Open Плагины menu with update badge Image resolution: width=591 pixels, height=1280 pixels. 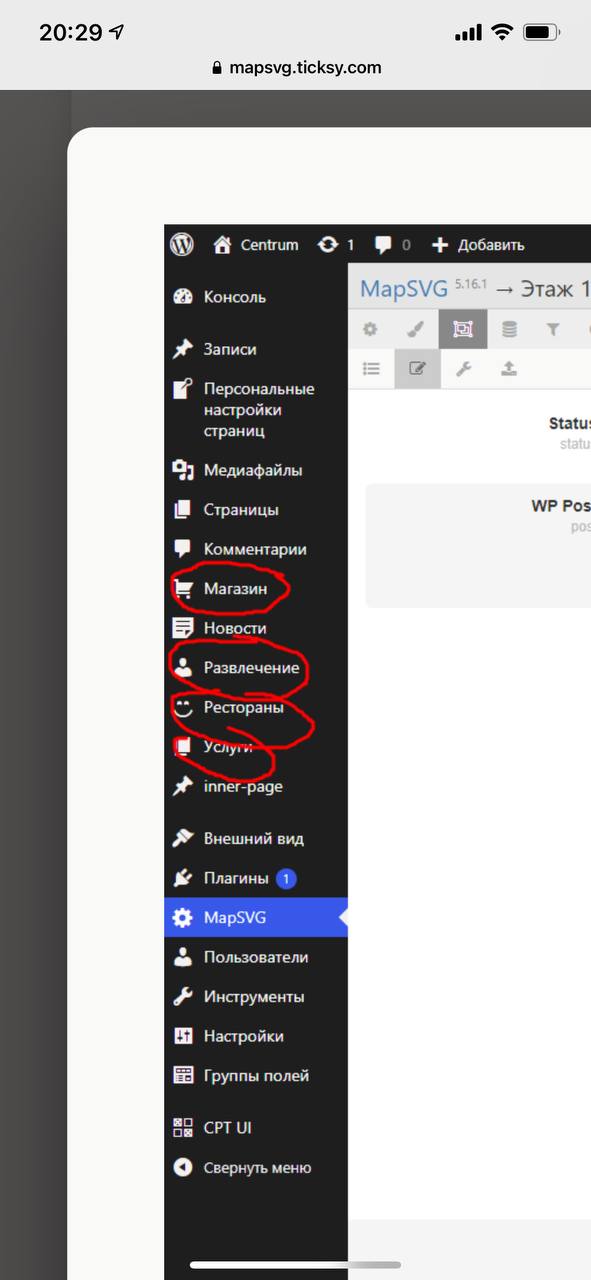256,879
